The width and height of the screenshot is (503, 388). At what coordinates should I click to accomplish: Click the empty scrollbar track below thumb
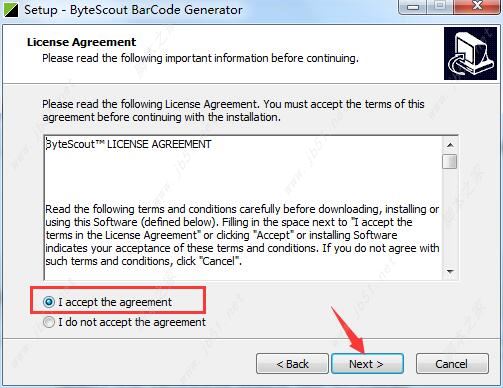tap(450, 217)
